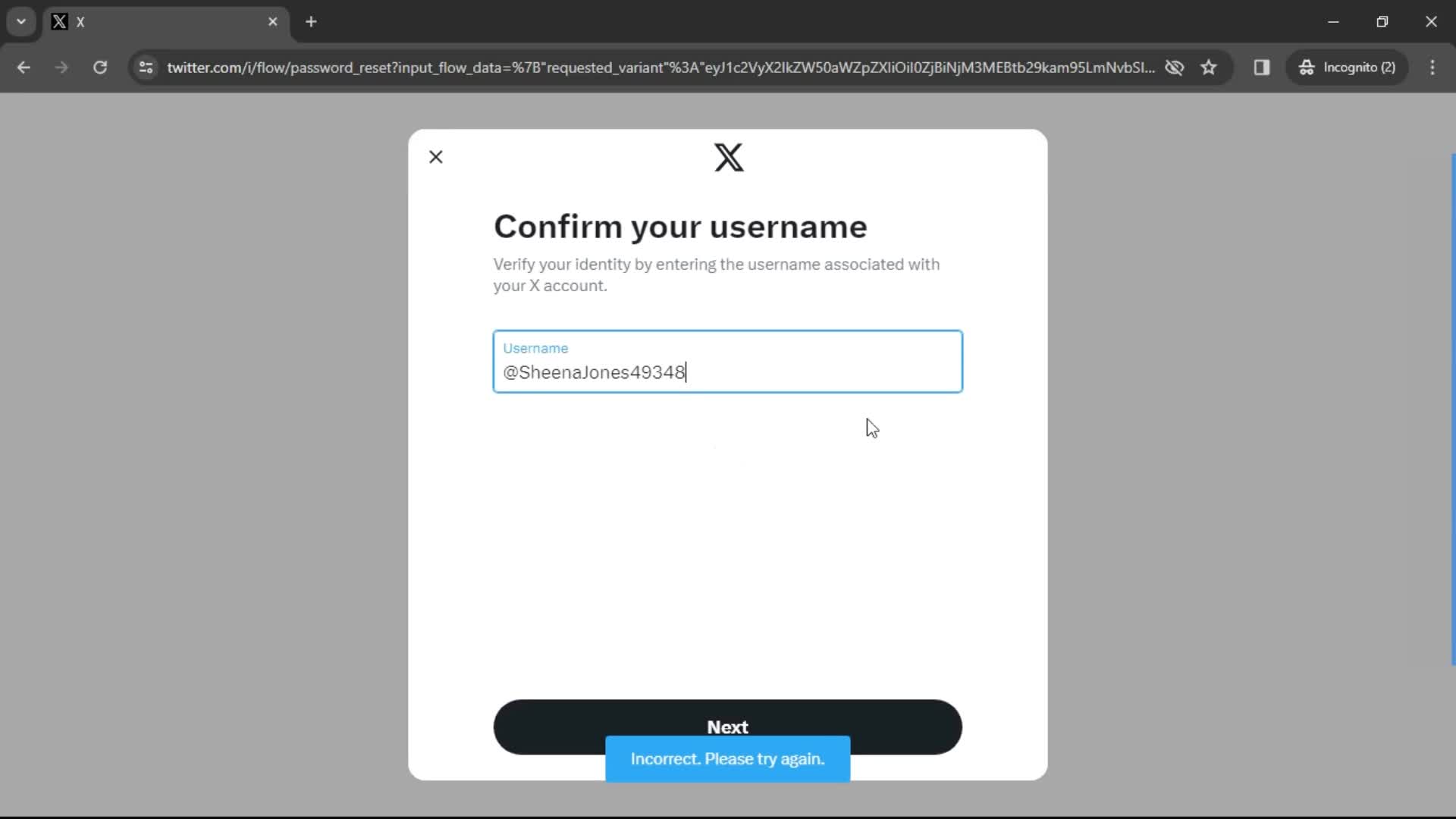Focus the Username input field
This screenshot has width=1456, height=819.
point(727,362)
